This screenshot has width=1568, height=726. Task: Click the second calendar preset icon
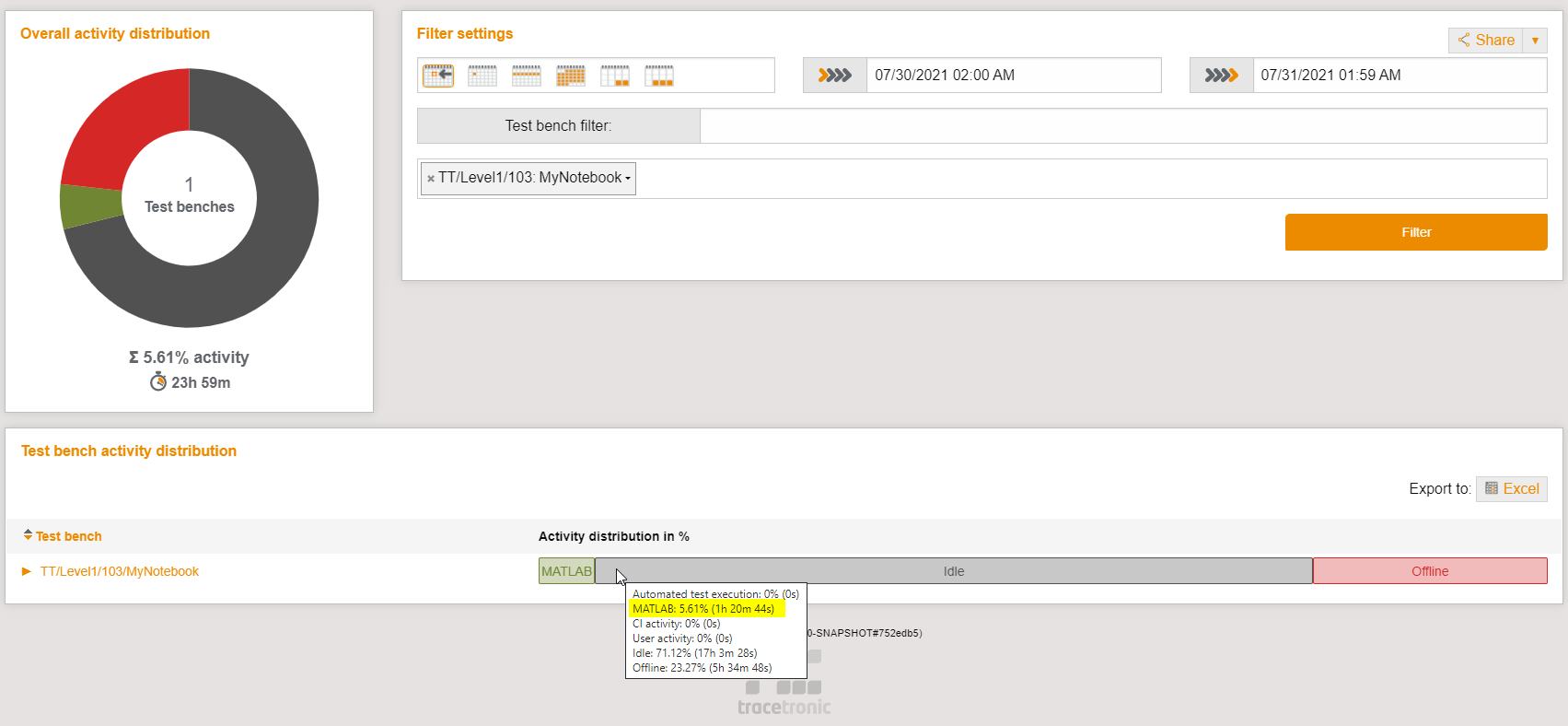click(x=482, y=76)
